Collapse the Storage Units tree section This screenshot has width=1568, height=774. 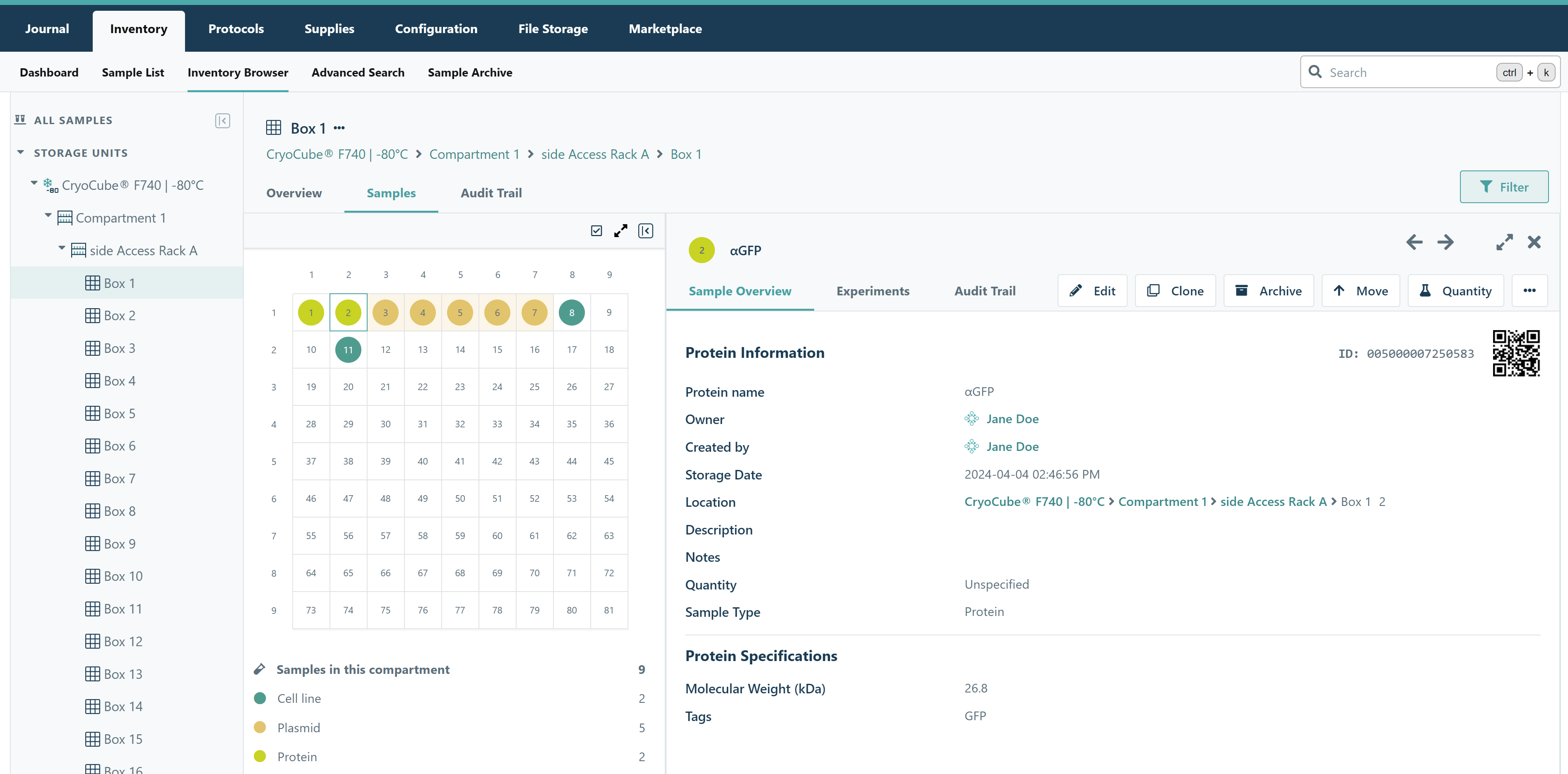[x=21, y=152]
